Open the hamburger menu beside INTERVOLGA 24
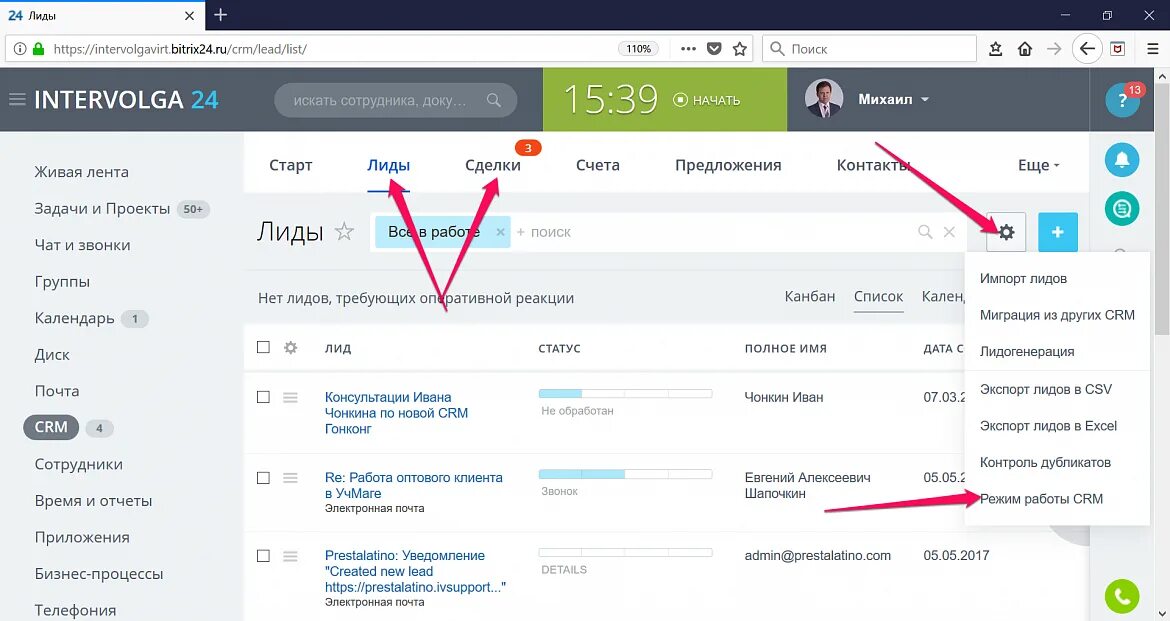 [x=16, y=99]
